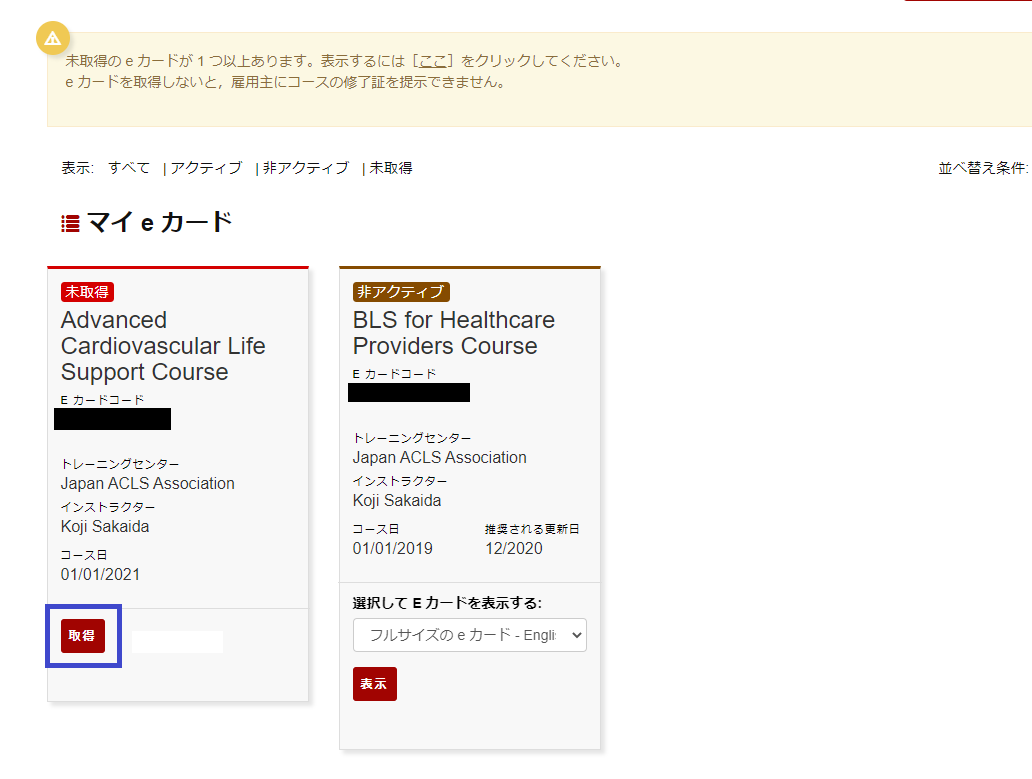
Task: Click the BLS for Healthcare Providers Course title
Action: pos(453,333)
